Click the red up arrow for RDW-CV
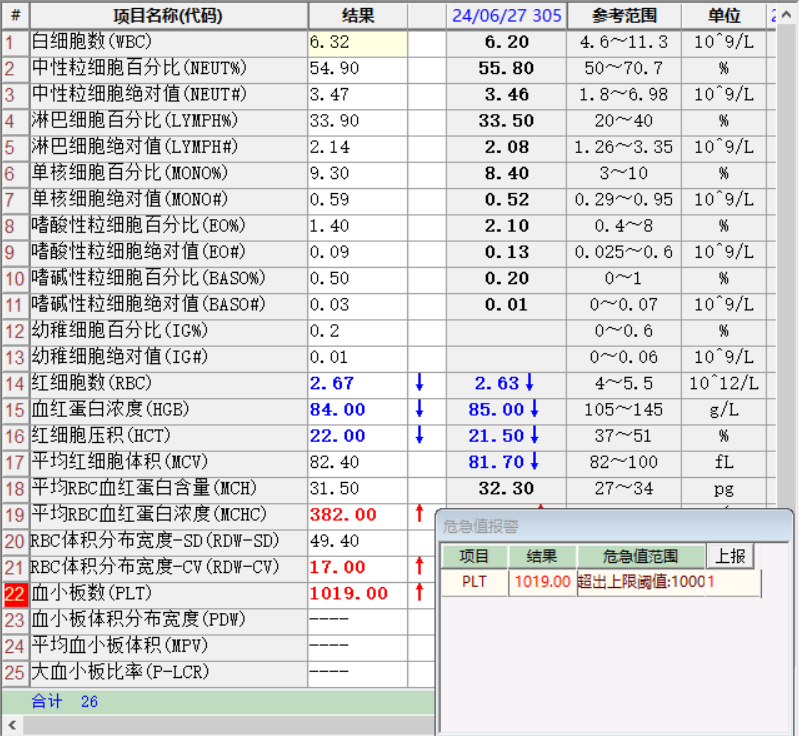Viewport: 799px width, 736px height. click(420, 567)
